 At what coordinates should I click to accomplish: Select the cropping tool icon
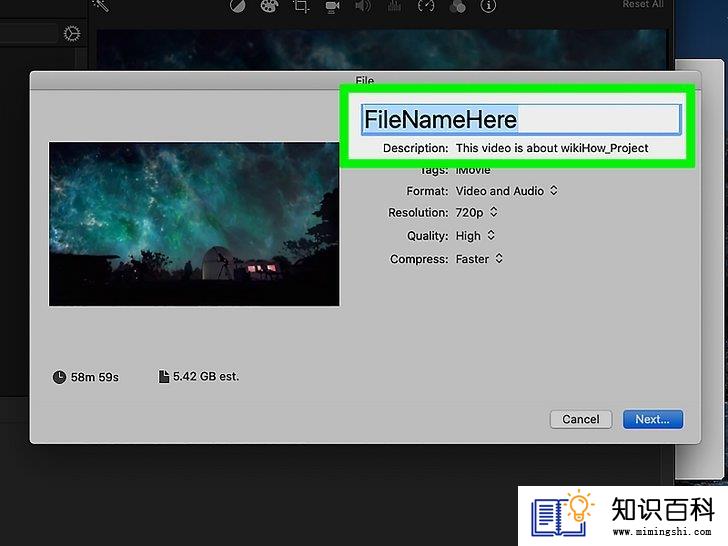click(x=301, y=6)
